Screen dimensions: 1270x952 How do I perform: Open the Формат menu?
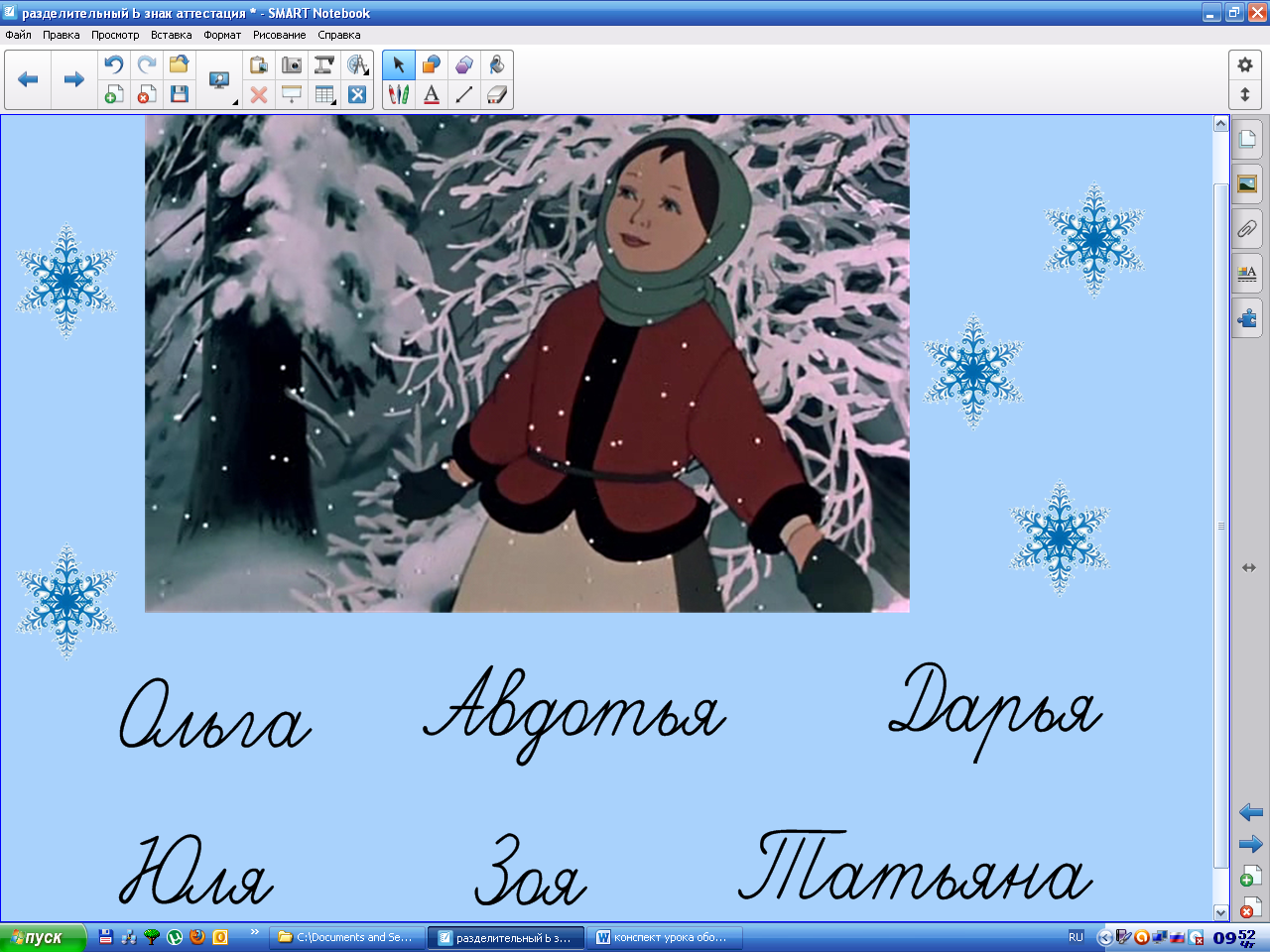(222, 35)
